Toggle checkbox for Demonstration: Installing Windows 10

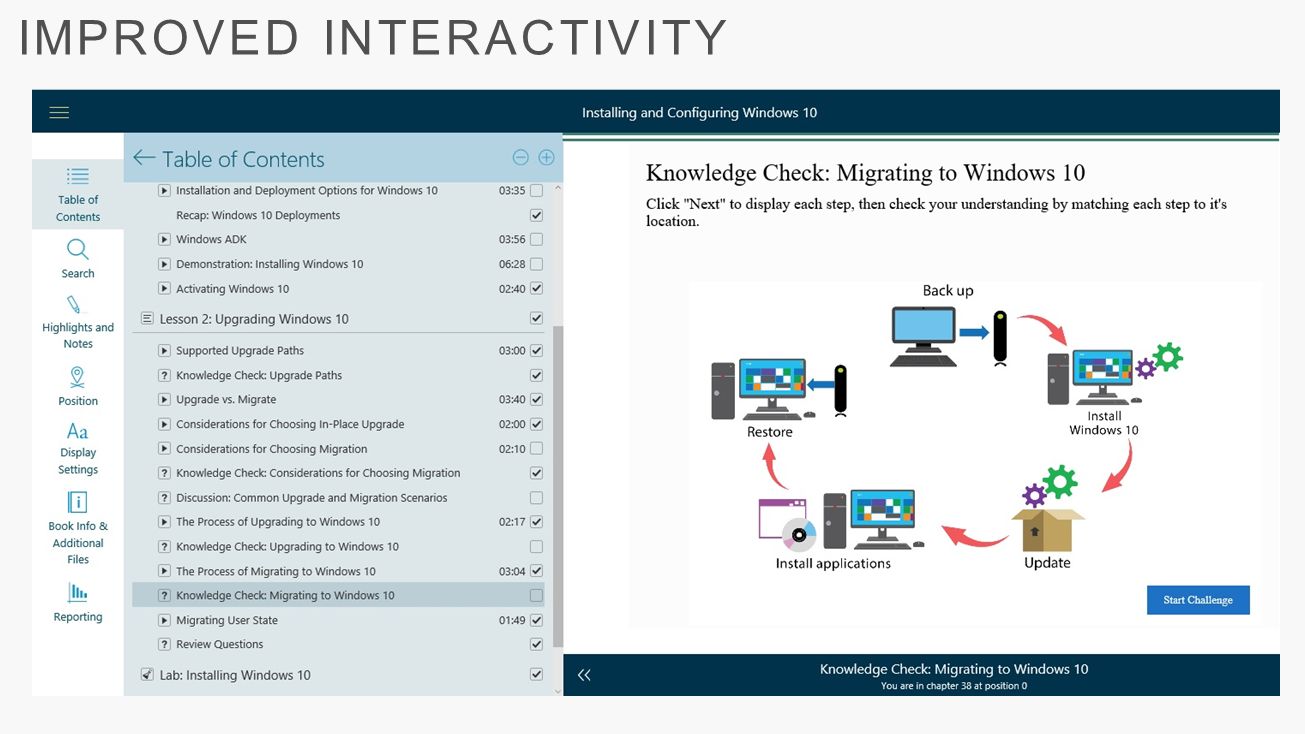tap(536, 264)
